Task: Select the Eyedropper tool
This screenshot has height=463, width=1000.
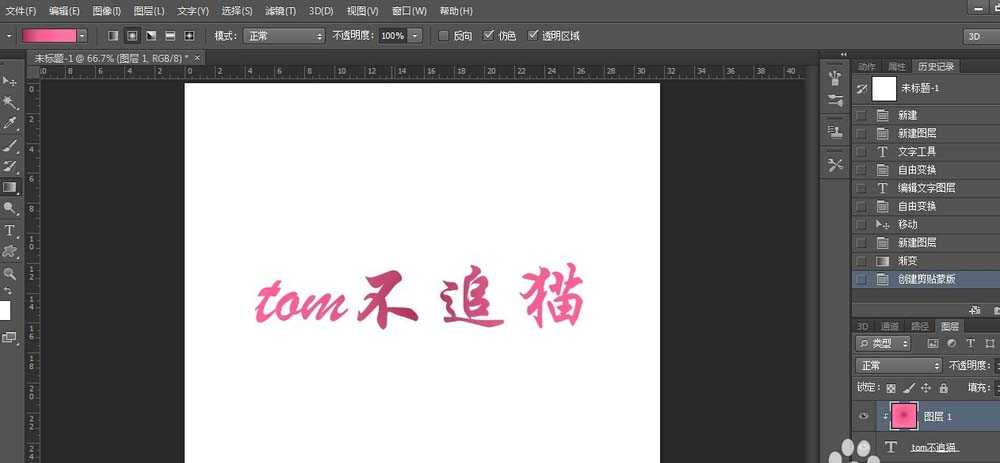Action: coord(10,123)
